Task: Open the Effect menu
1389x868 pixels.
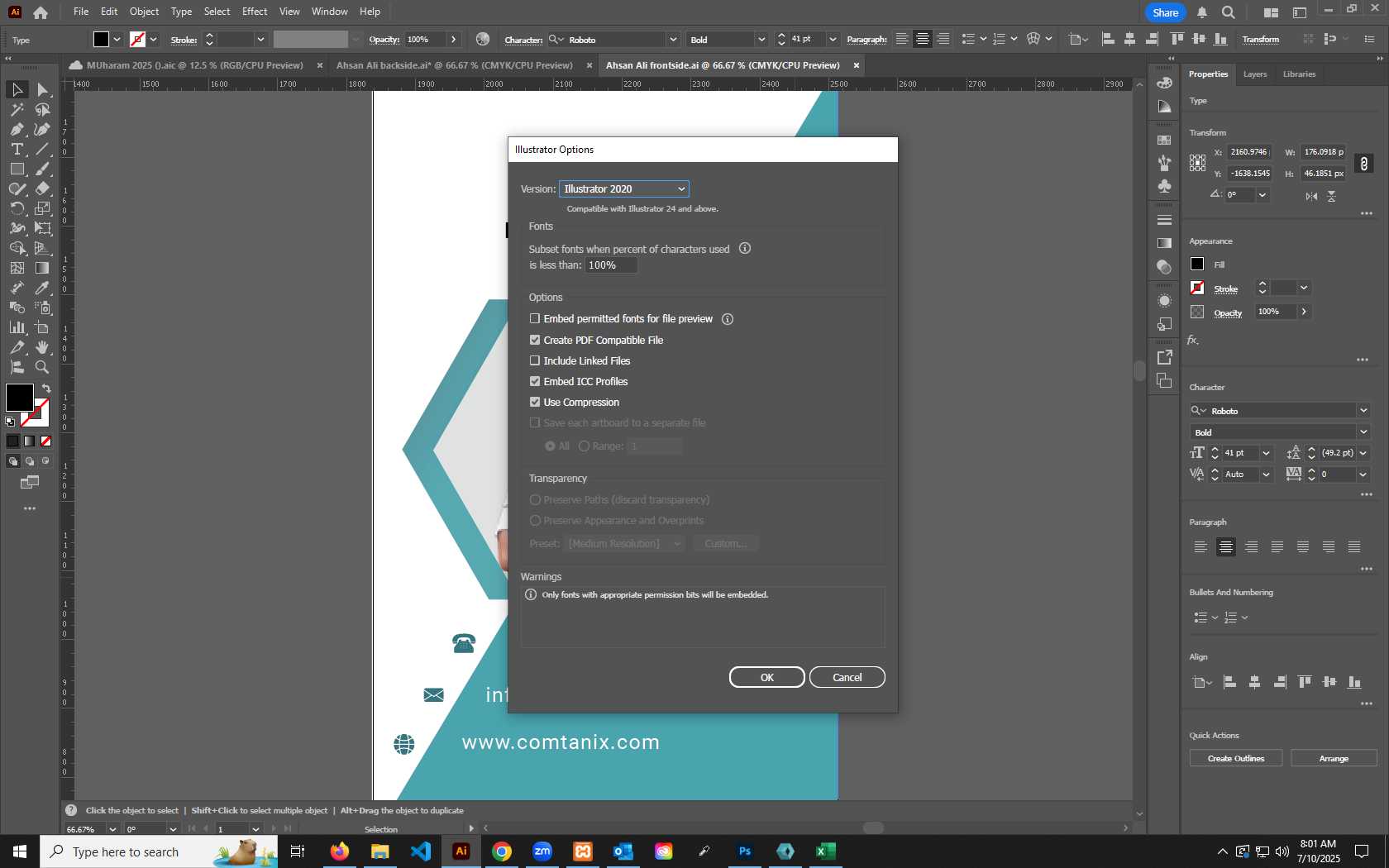Action: [x=255, y=12]
